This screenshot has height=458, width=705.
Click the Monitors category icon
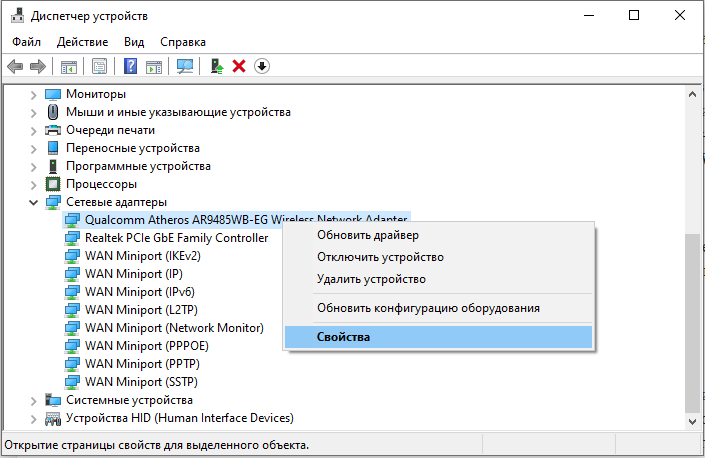(53, 94)
